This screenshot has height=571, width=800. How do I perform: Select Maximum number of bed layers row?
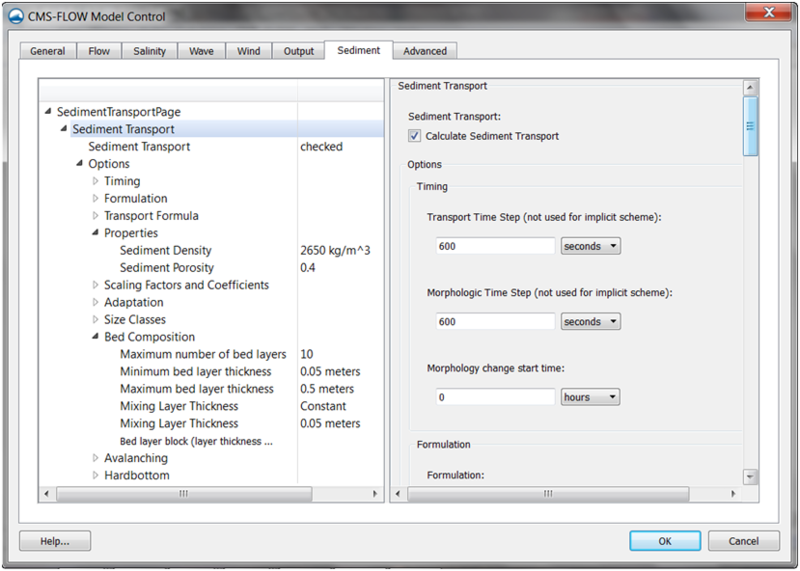click(x=203, y=354)
